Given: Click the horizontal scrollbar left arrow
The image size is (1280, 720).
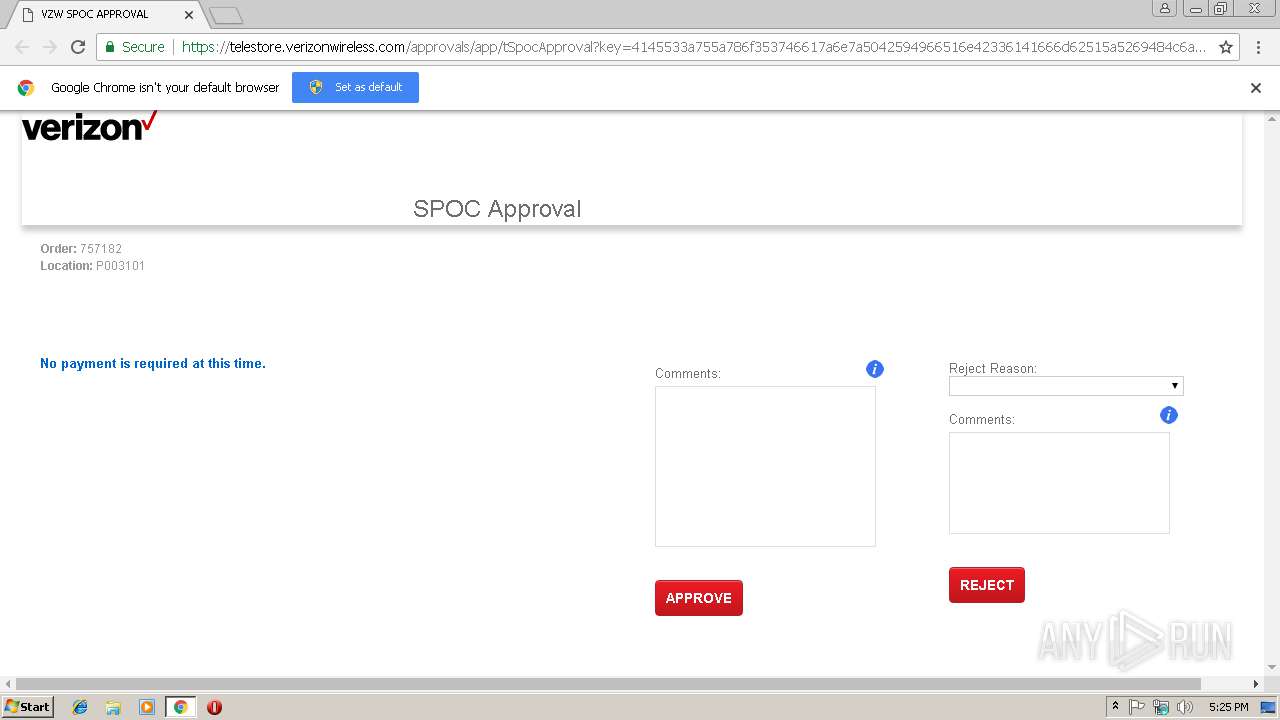Looking at the screenshot, I should (9, 684).
